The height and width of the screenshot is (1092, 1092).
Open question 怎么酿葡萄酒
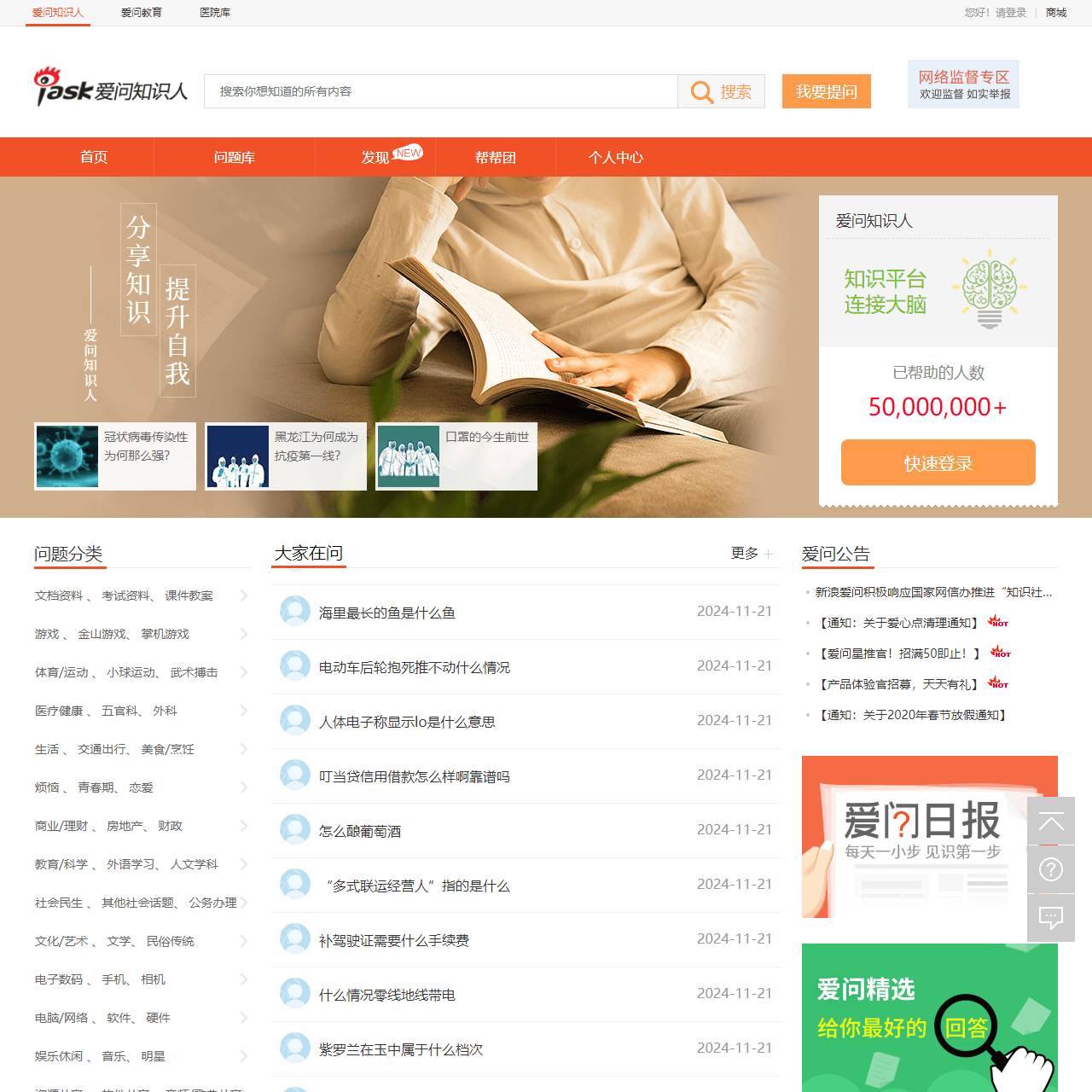[360, 831]
